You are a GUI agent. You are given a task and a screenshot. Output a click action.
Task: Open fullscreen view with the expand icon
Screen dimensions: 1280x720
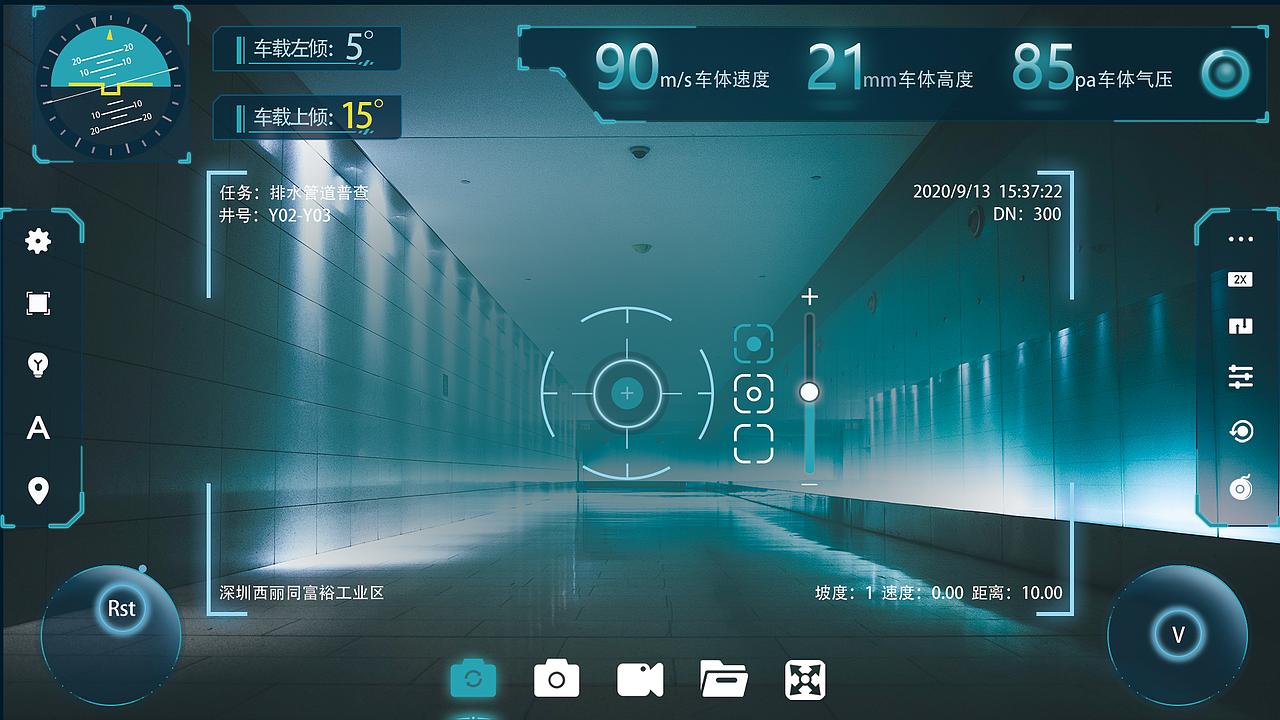805,678
